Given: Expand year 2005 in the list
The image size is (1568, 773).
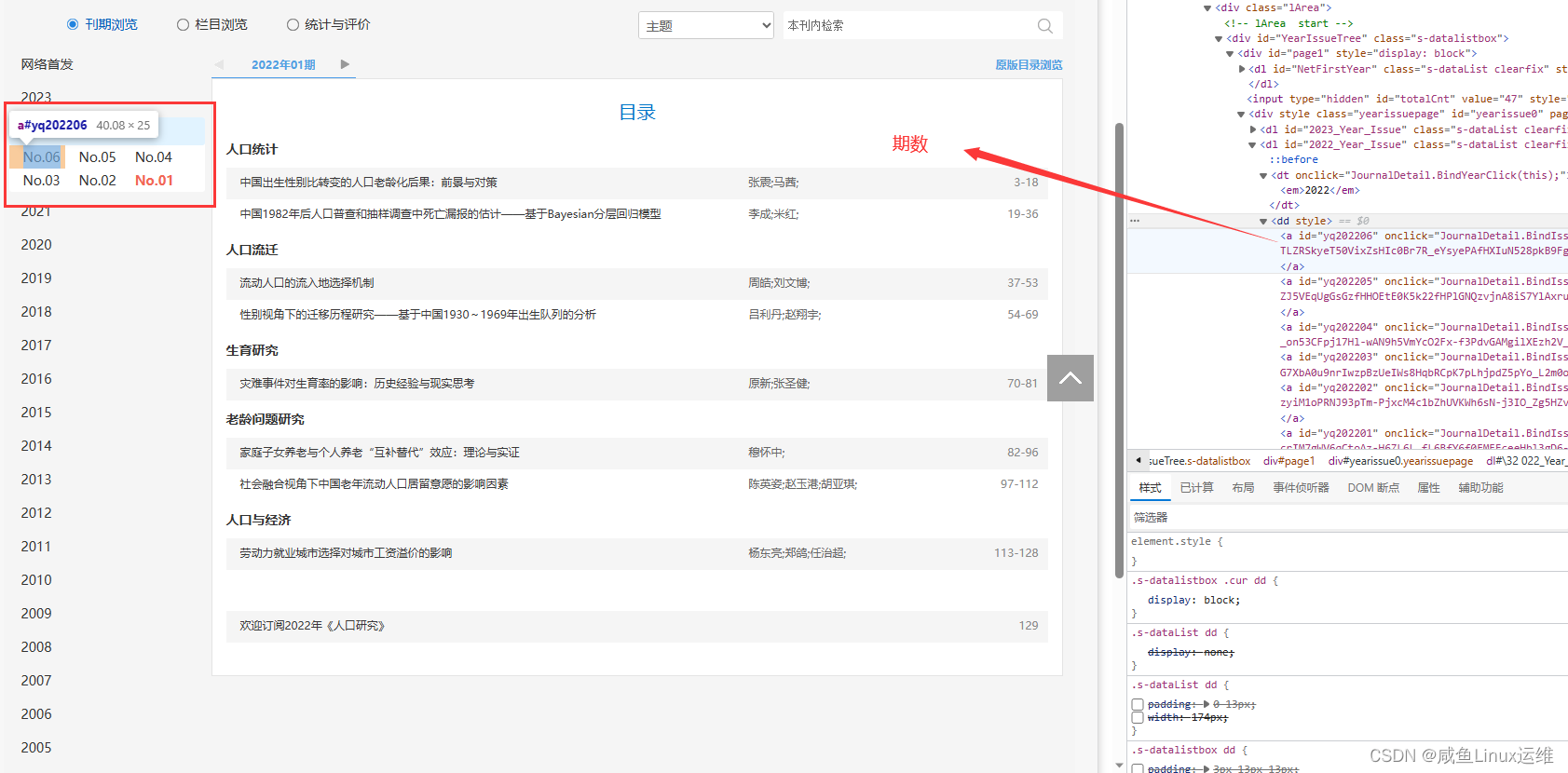Looking at the screenshot, I should [36, 748].
